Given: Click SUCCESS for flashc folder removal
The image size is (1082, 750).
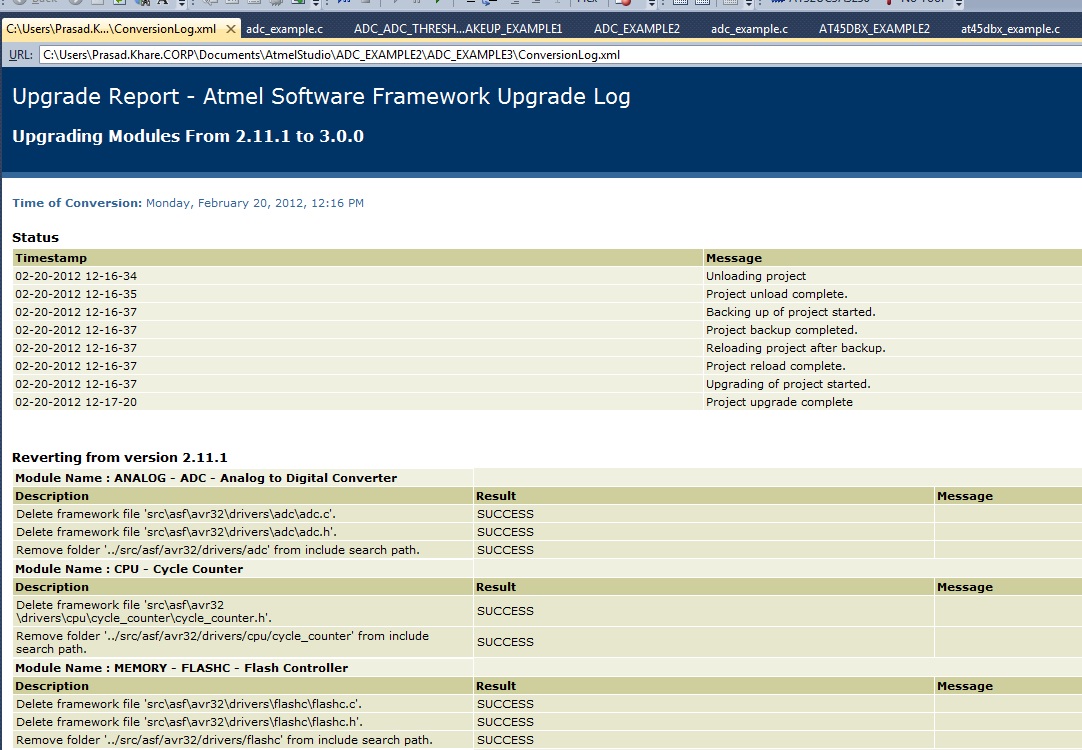Looking at the screenshot, I should [x=505, y=740].
